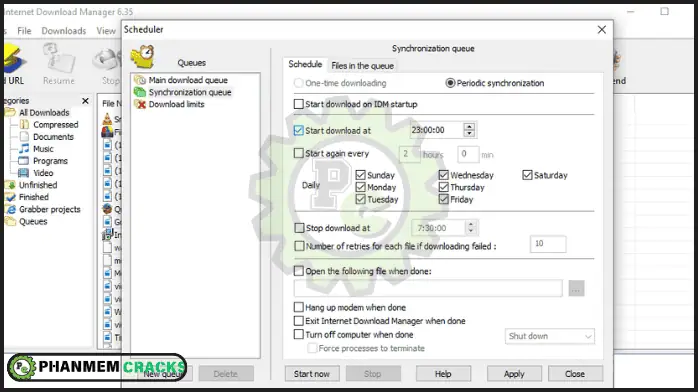Increase Start download at time spinner

point(469,126)
